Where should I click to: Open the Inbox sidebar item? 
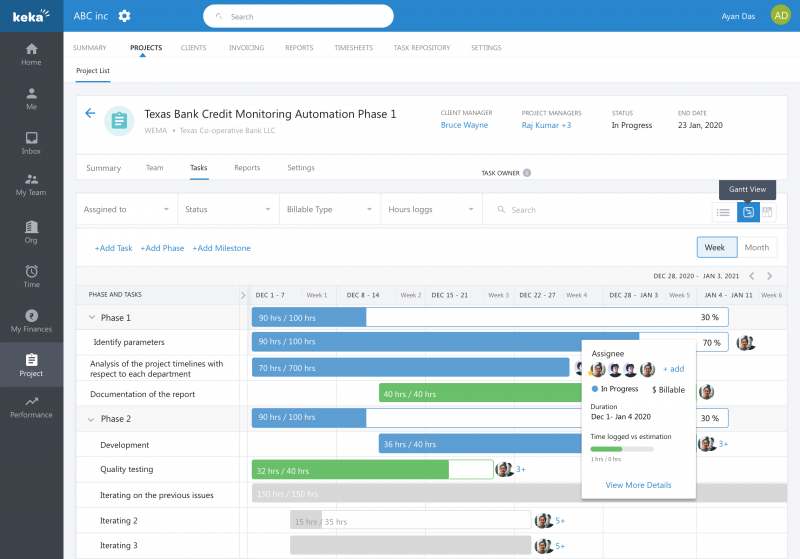pos(31,143)
